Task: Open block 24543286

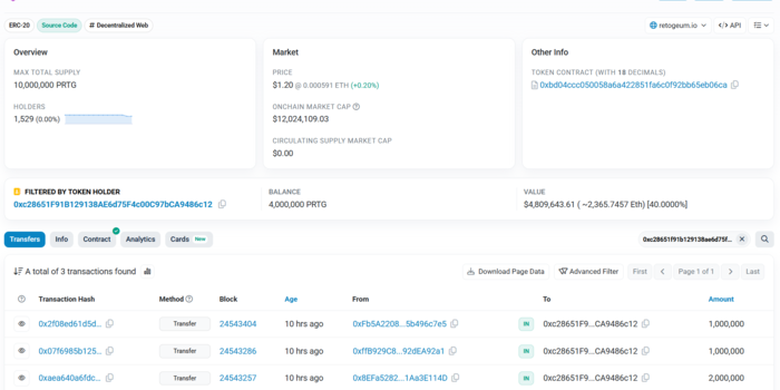Action: (x=238, y=351)
